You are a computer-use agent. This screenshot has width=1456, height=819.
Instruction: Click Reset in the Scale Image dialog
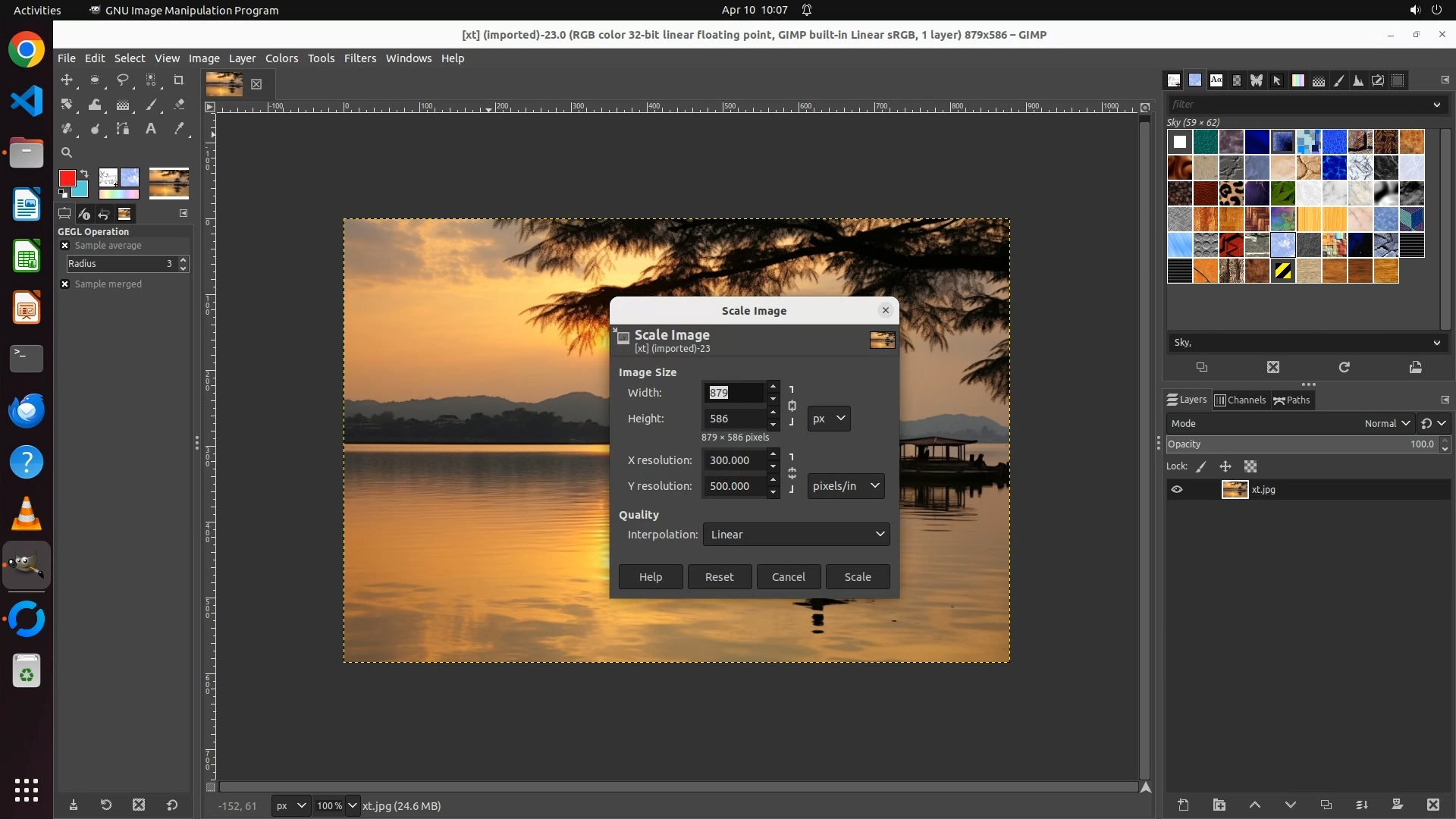719,577
